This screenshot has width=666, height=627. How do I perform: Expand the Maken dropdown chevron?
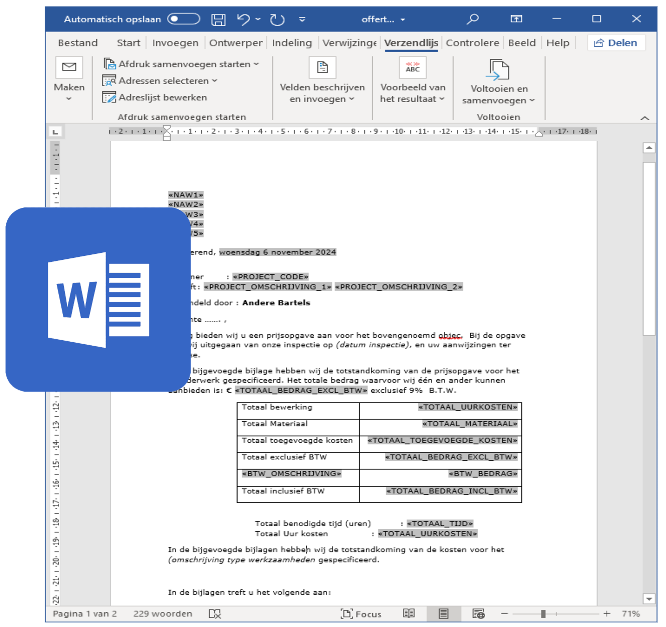69,99
